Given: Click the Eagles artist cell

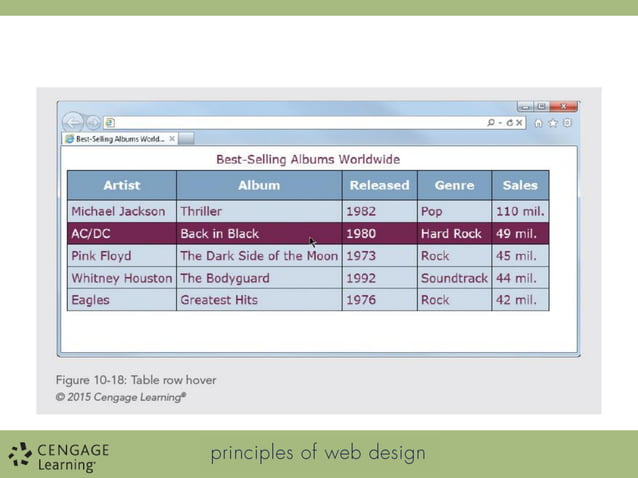Looking at the screenshot, I should 122,300.
